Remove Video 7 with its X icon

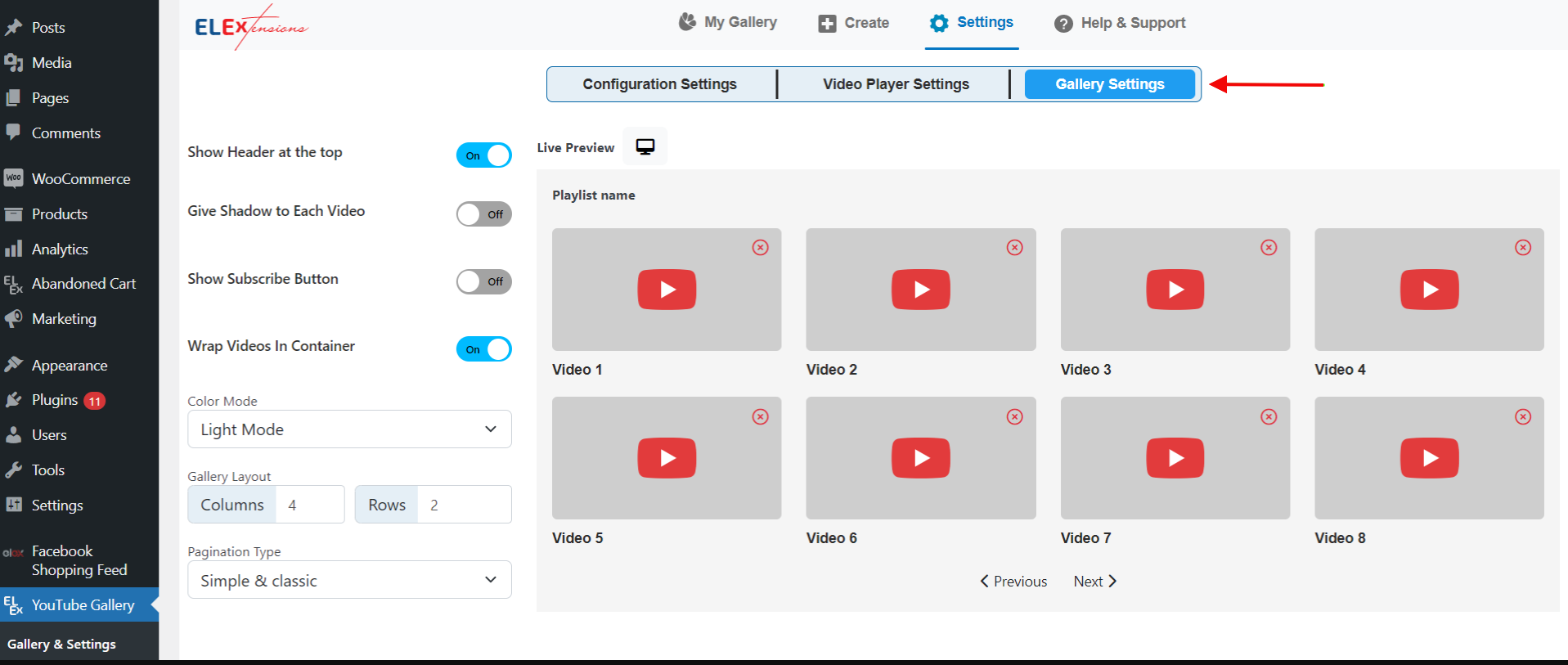click(x=1269, y=416)
